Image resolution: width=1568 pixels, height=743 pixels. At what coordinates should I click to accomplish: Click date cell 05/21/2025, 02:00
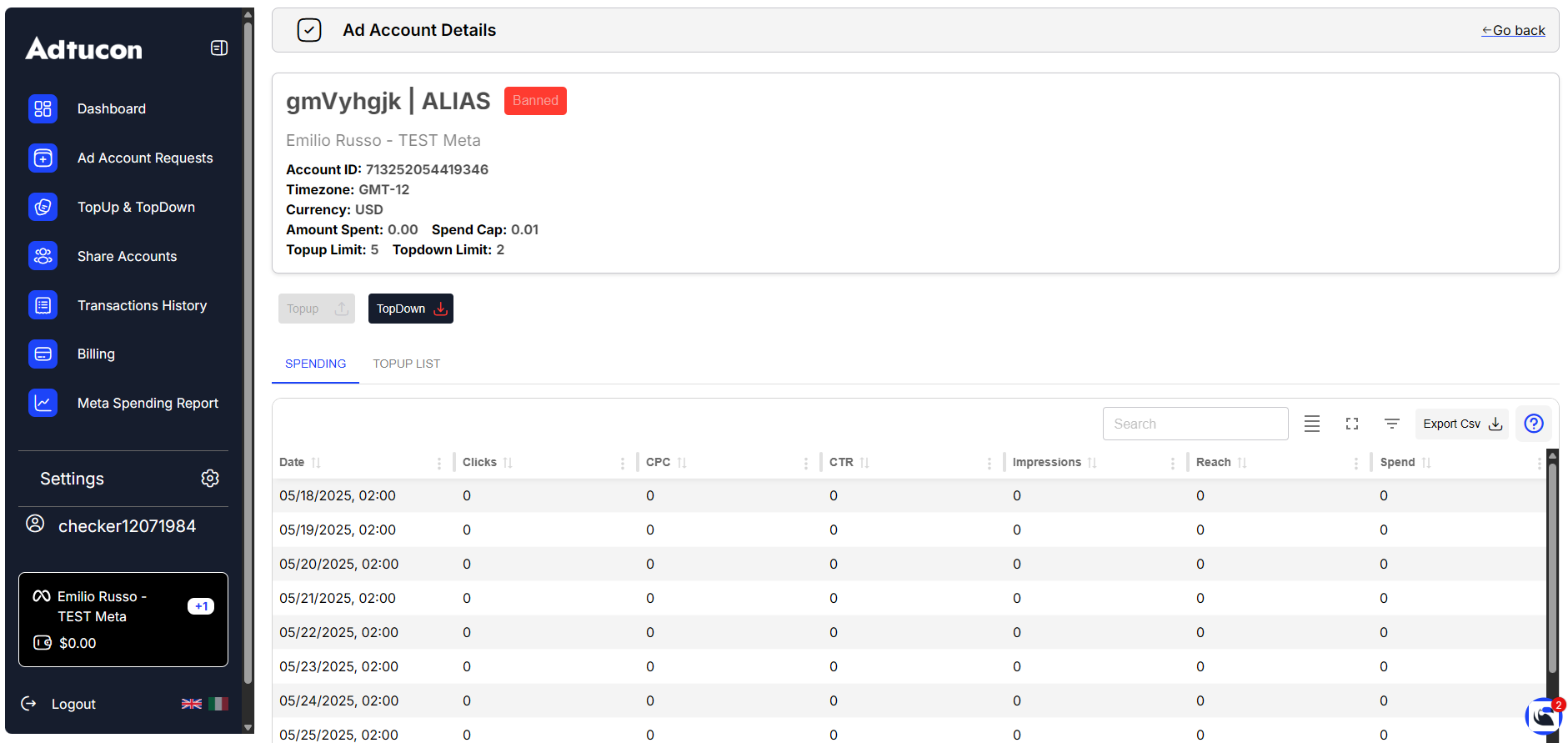(x=338, y=598)
